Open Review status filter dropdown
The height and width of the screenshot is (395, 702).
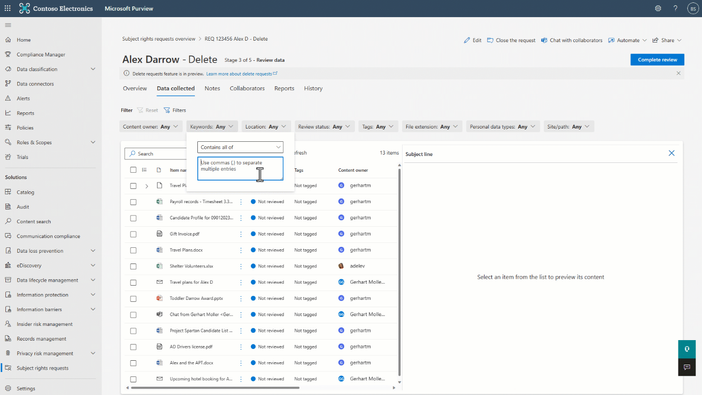tap(325, 127)
